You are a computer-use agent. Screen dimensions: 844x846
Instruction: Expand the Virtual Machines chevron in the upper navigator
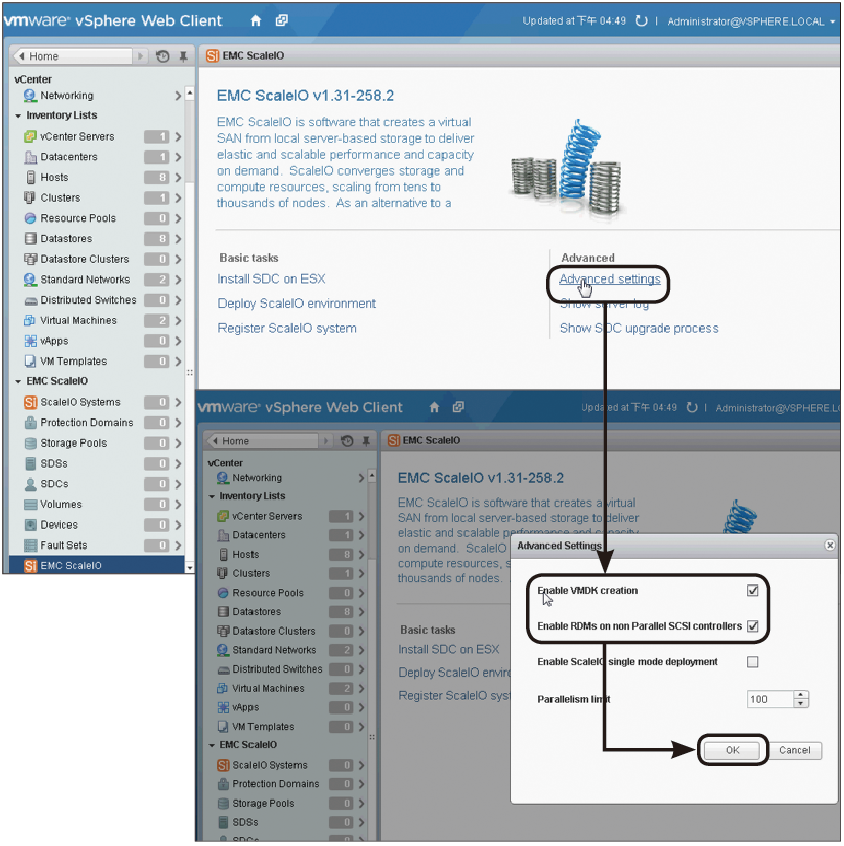tap(178, 321)
